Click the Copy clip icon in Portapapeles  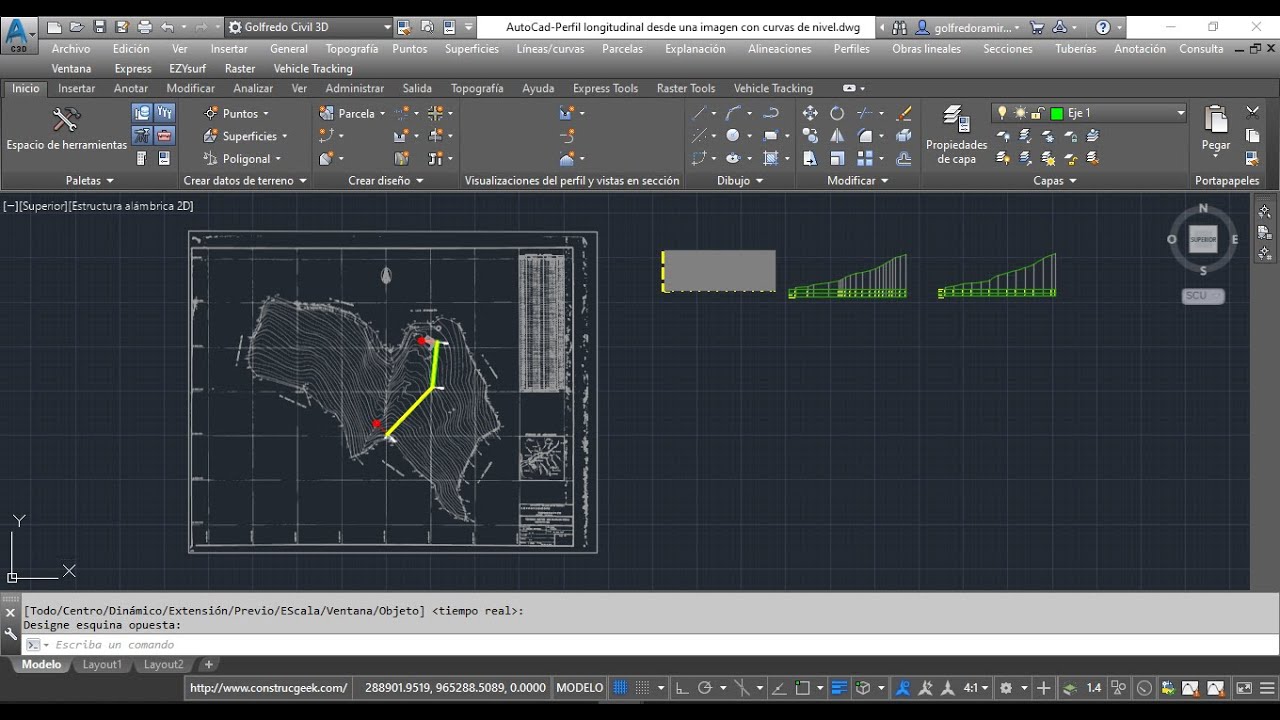[1252, 136]
